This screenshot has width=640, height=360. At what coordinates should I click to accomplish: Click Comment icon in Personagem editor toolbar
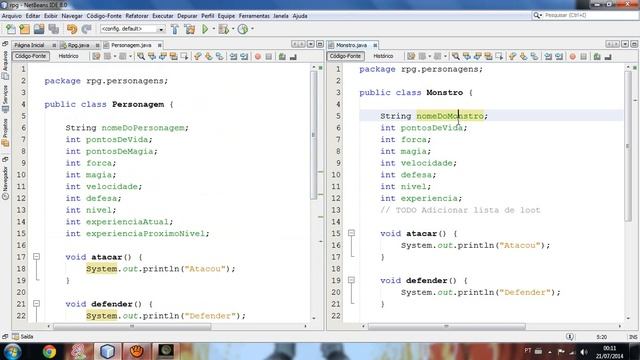(282, 56)
